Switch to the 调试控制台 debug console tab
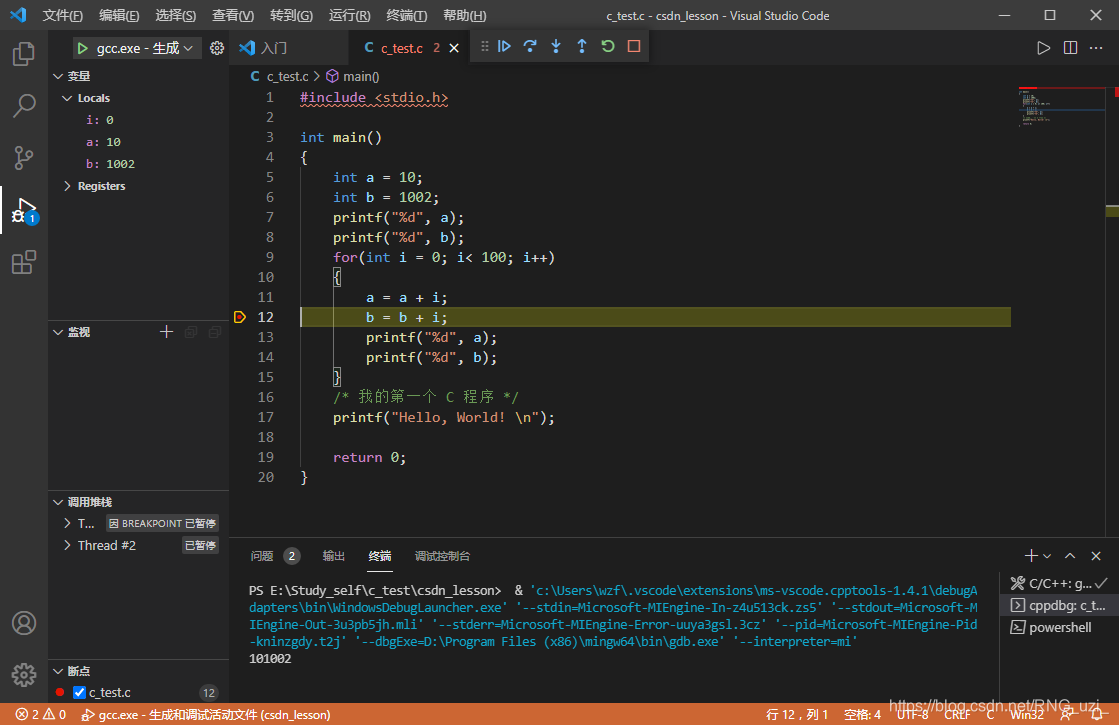 coord(442,556)
